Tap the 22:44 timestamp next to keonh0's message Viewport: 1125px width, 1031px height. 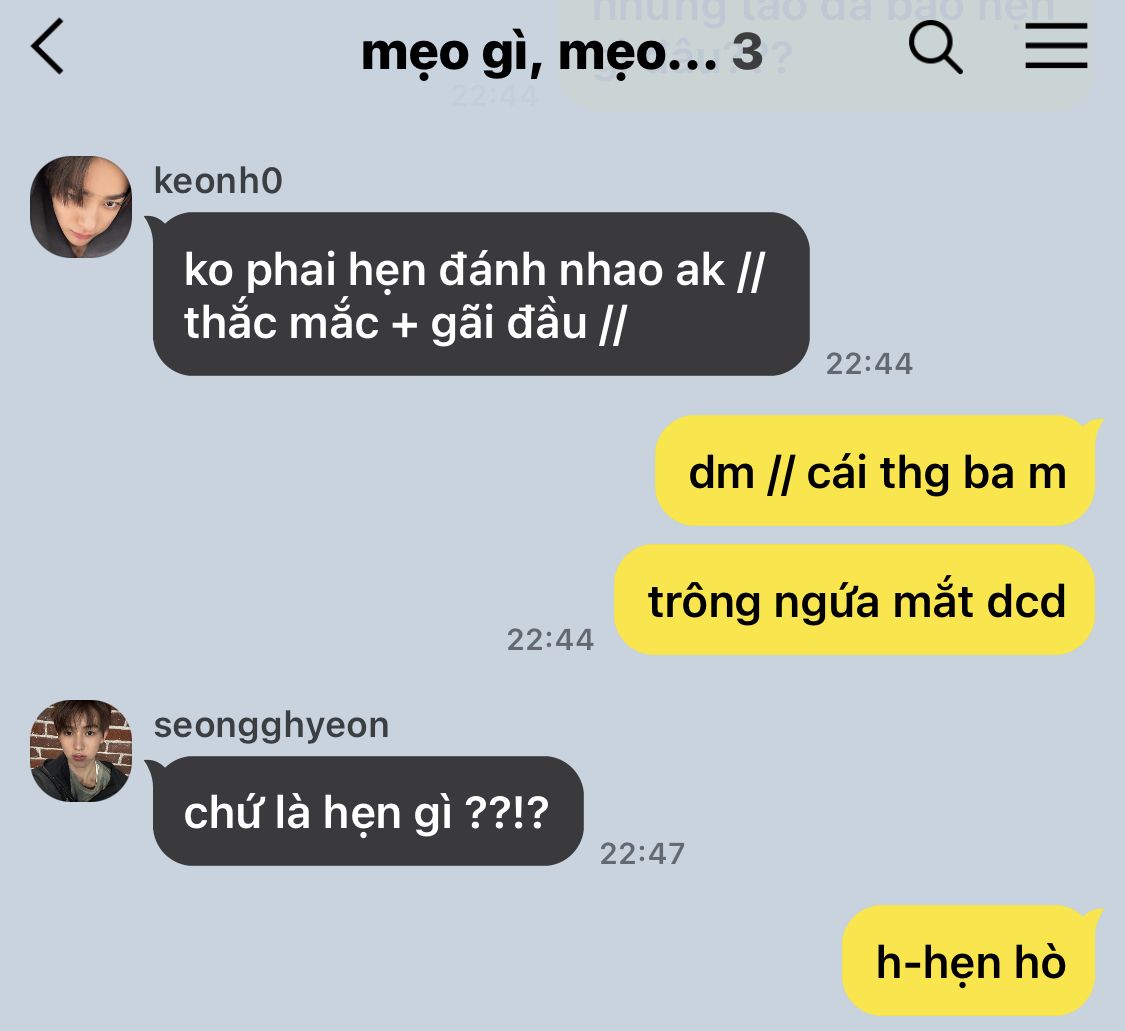click(x=869, y=364)
